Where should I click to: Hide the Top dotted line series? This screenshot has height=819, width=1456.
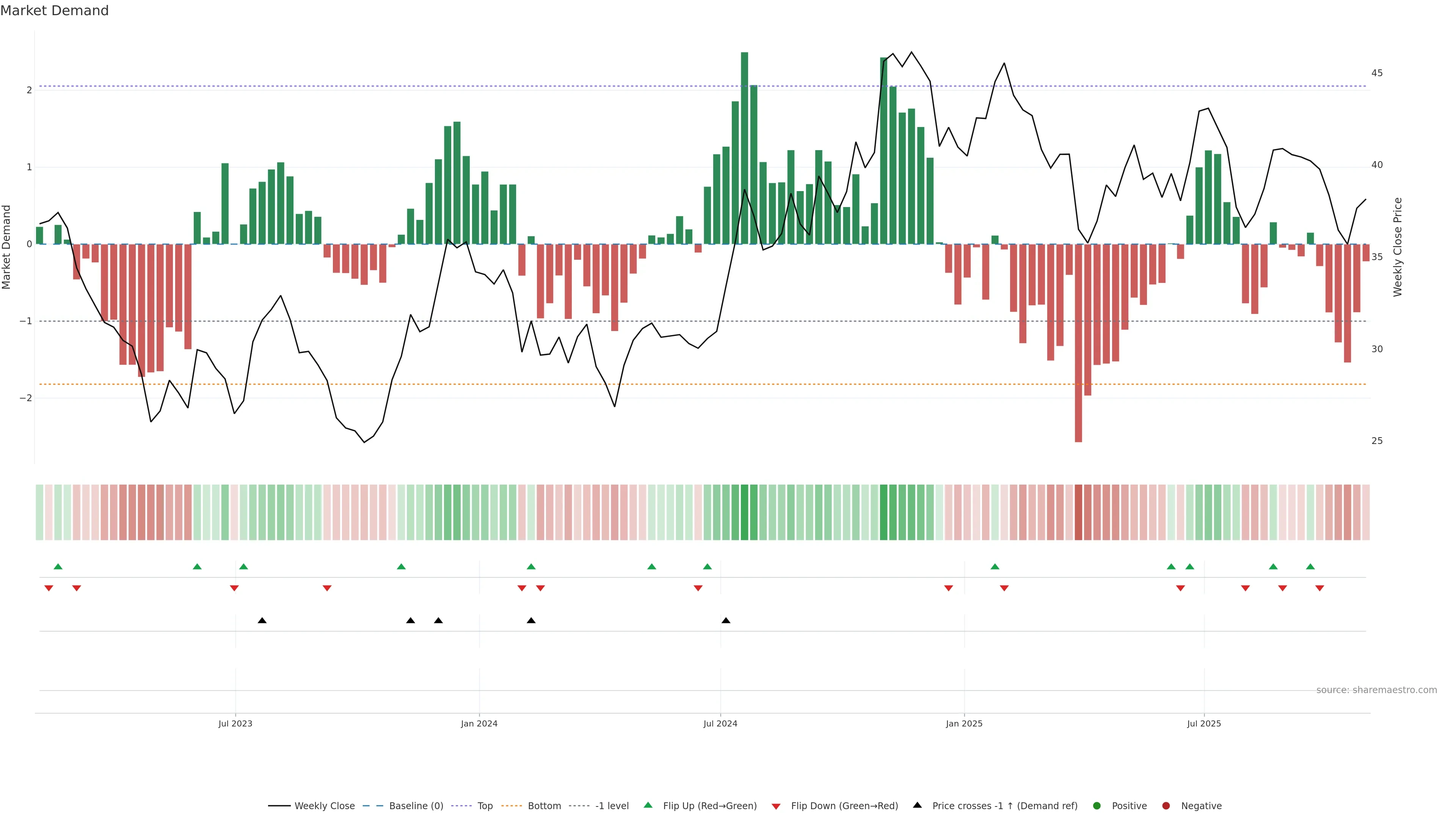[x=485, y=805]
